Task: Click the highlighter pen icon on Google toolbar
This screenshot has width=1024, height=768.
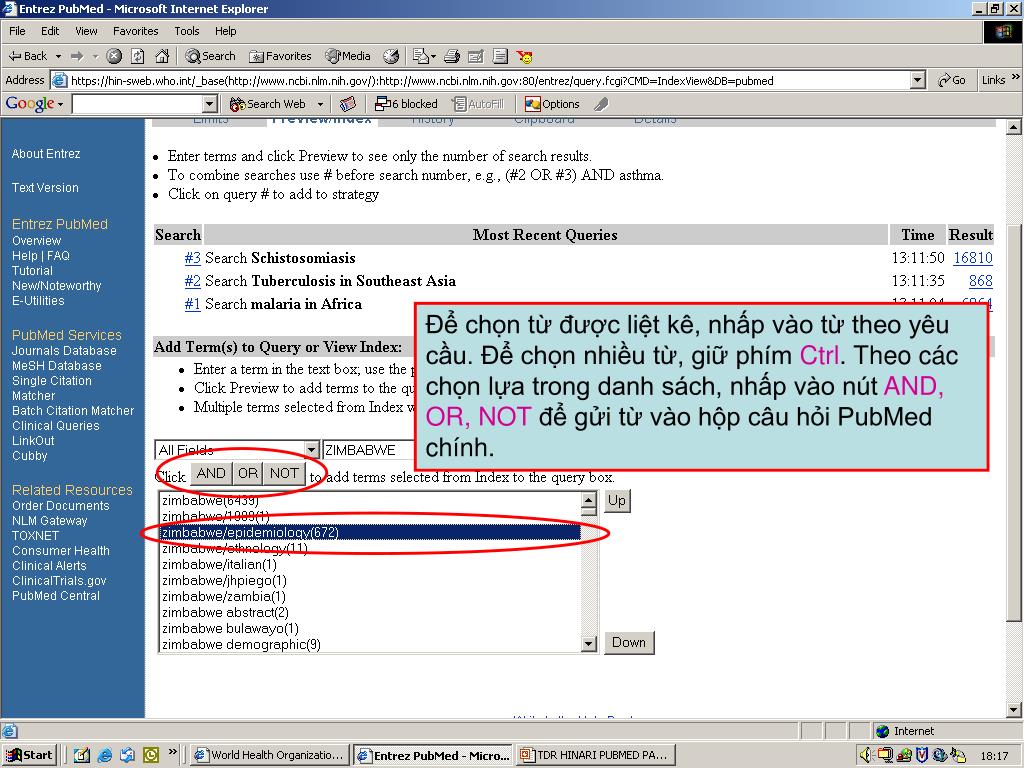Action: (601, 104)
